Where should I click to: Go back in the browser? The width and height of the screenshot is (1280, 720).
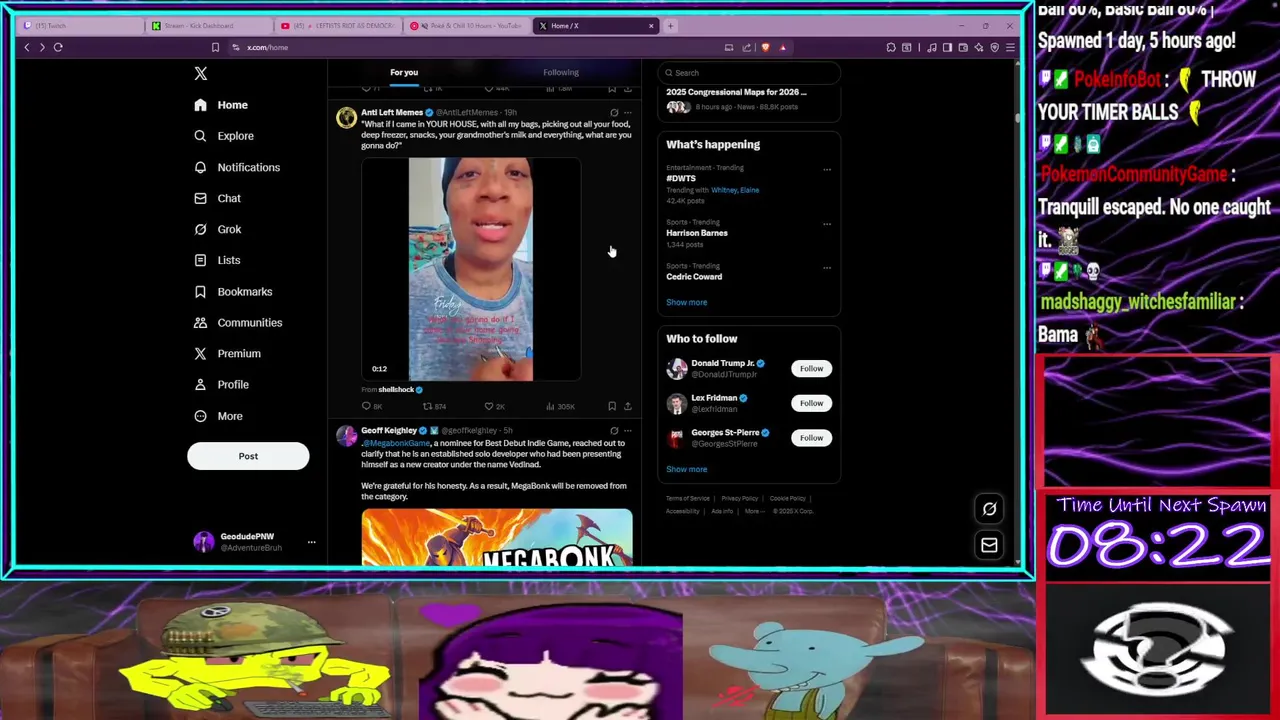pos(27,47)
